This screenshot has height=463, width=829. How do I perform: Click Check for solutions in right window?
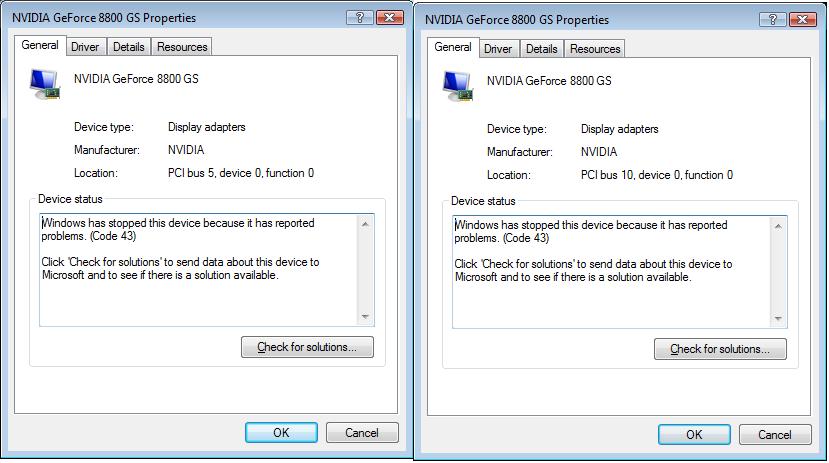click(720, 349)
